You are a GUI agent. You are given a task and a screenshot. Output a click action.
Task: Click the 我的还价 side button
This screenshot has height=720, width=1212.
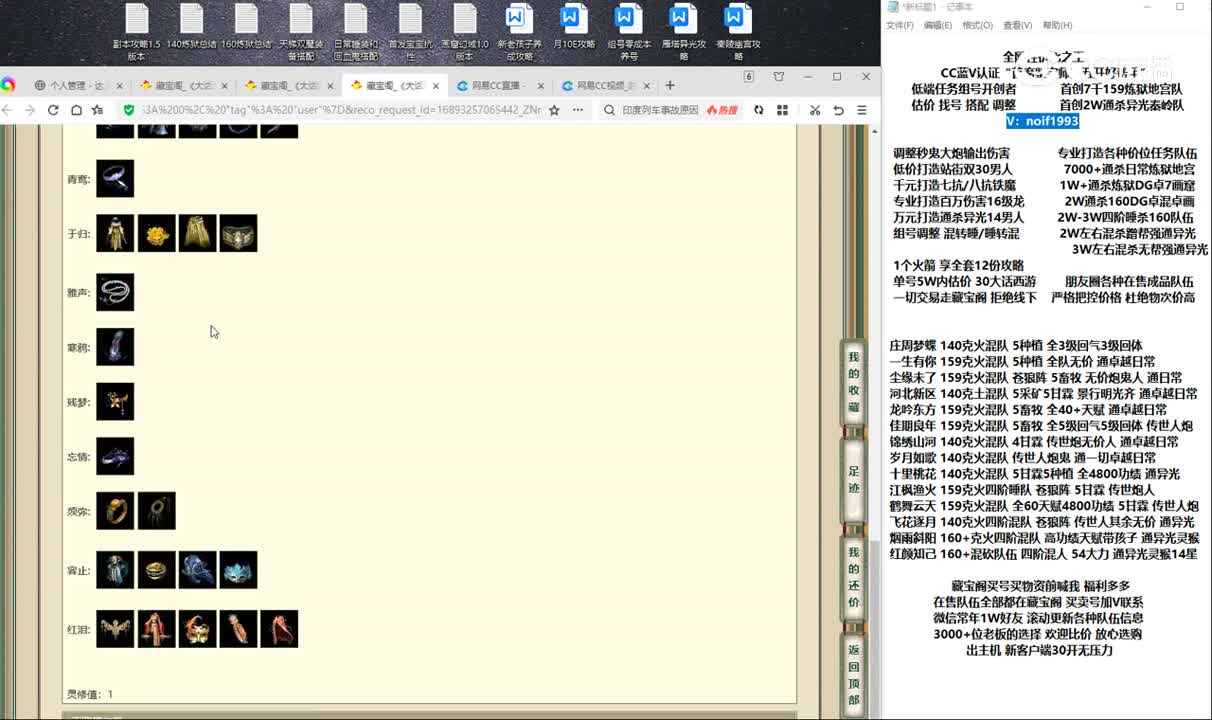[x=853, y=577]
